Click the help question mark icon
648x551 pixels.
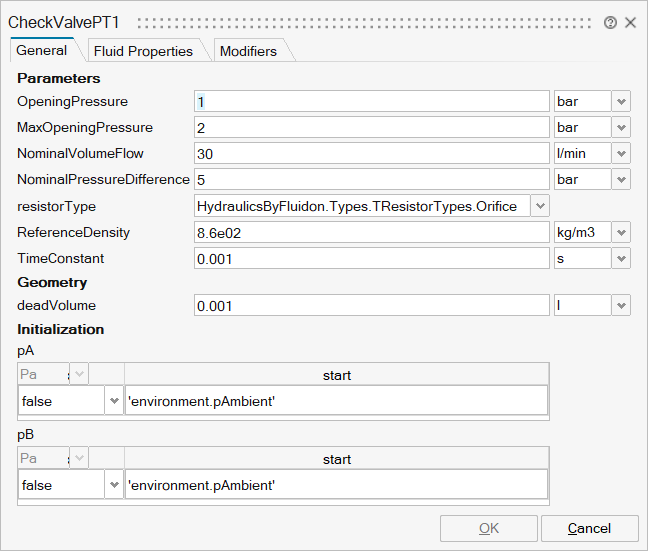[x=610, y=22]
